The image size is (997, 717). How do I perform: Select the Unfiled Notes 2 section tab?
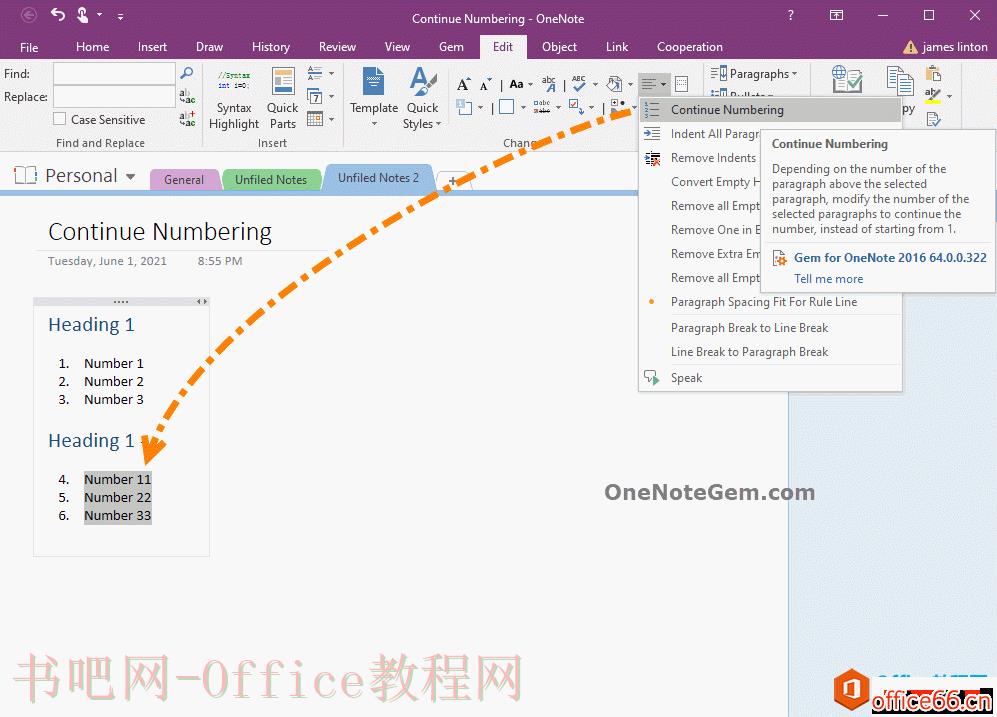coord(378,178)
